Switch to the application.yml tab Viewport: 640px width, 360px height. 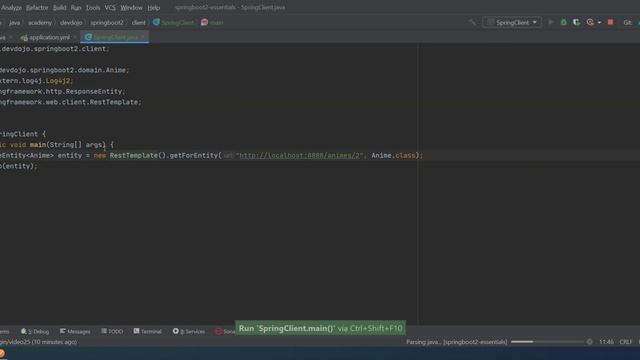click(49, 37)
